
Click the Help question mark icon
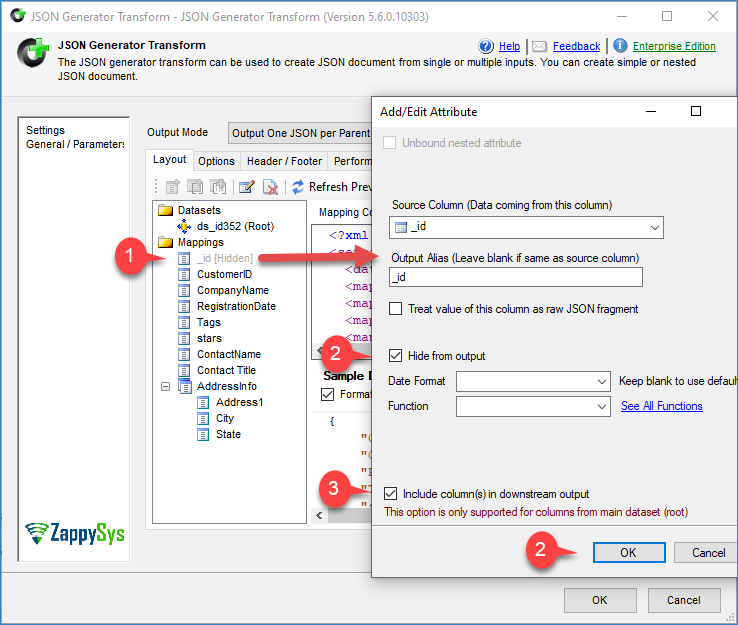(x=486, y=46)
